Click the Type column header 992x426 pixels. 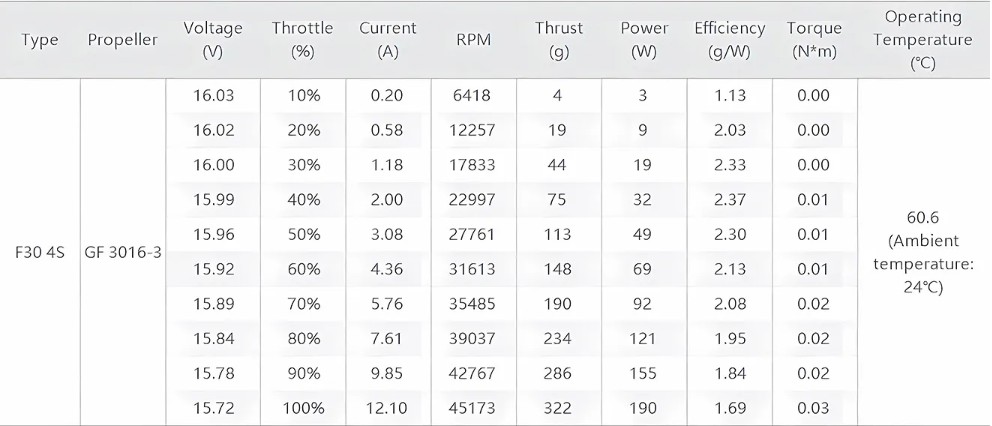click(39, 40)
